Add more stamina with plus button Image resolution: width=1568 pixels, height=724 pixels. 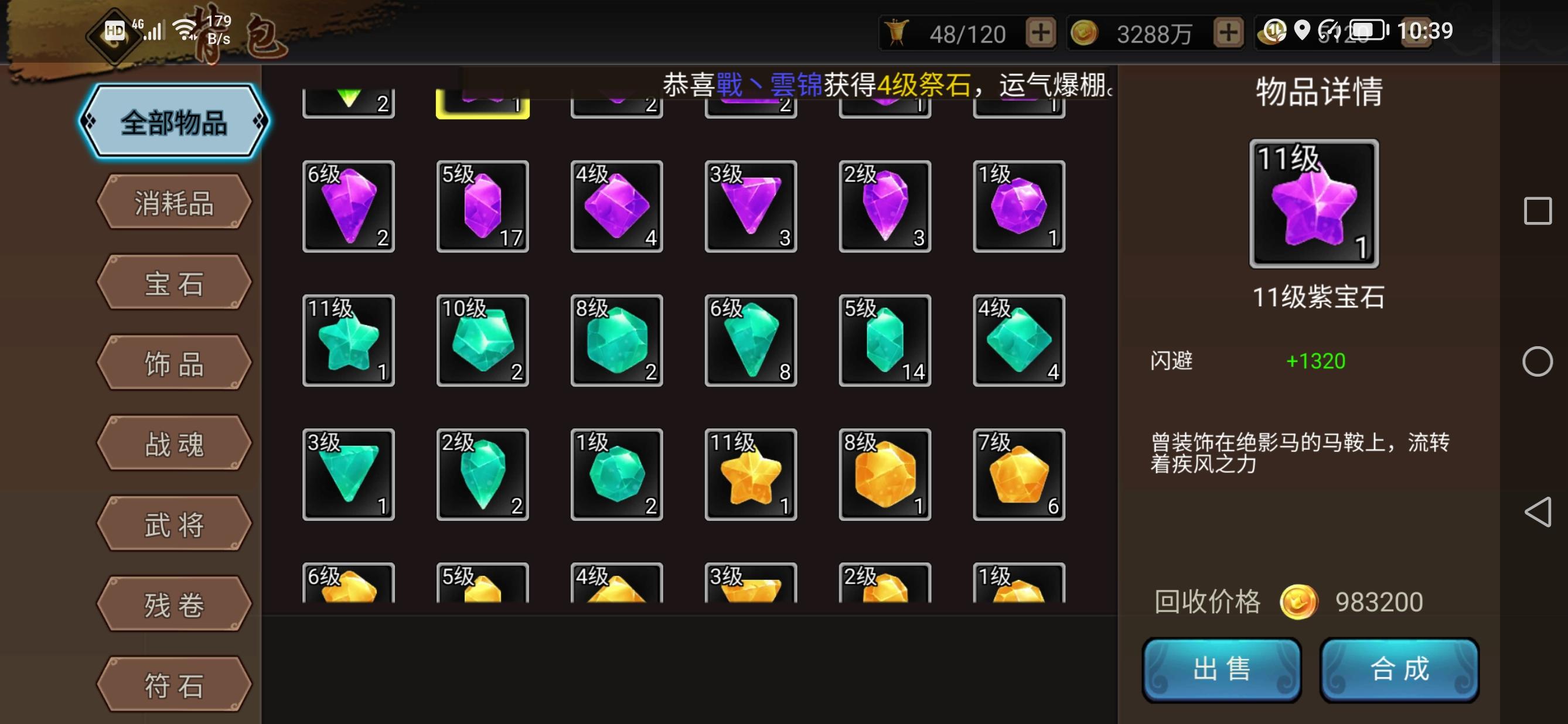[1040, 33]
